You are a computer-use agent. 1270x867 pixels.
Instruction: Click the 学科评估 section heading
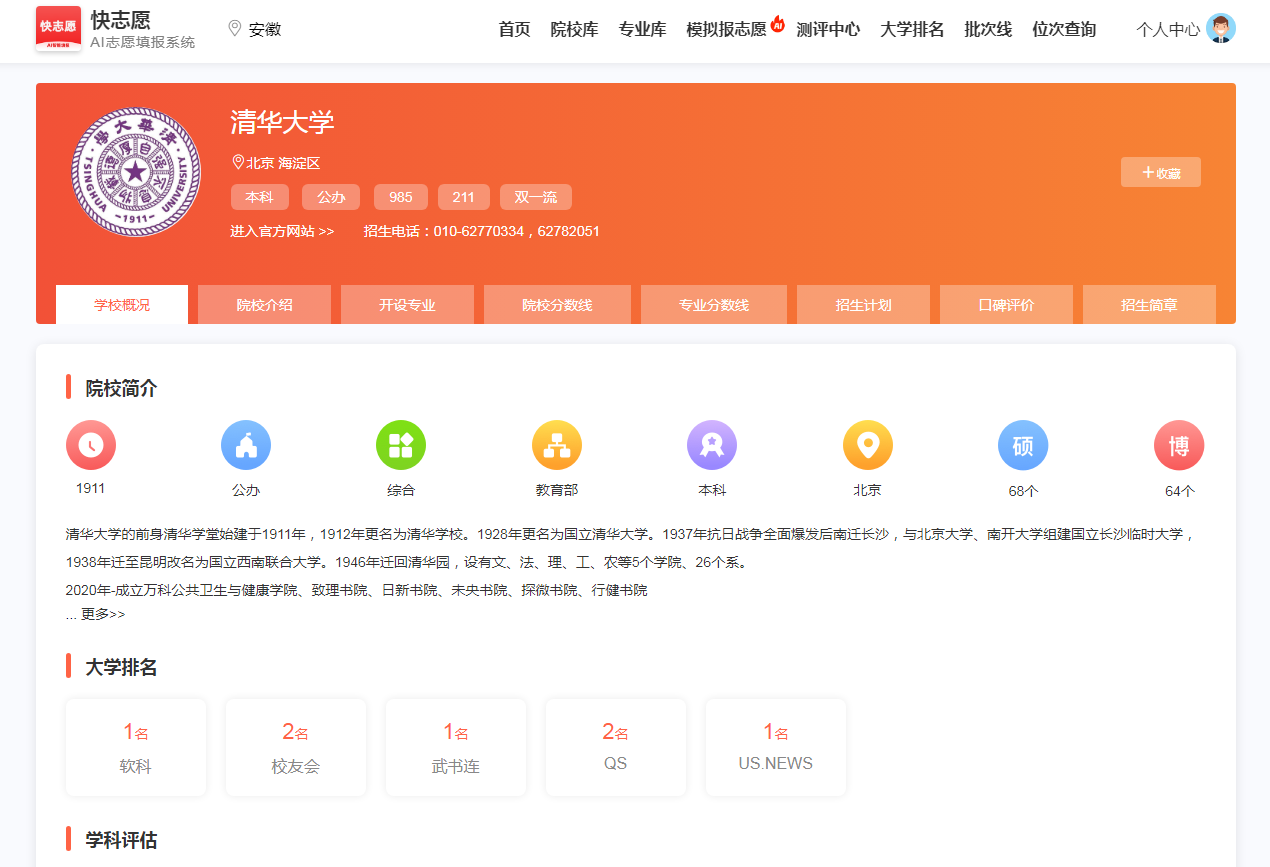point(121,839)
